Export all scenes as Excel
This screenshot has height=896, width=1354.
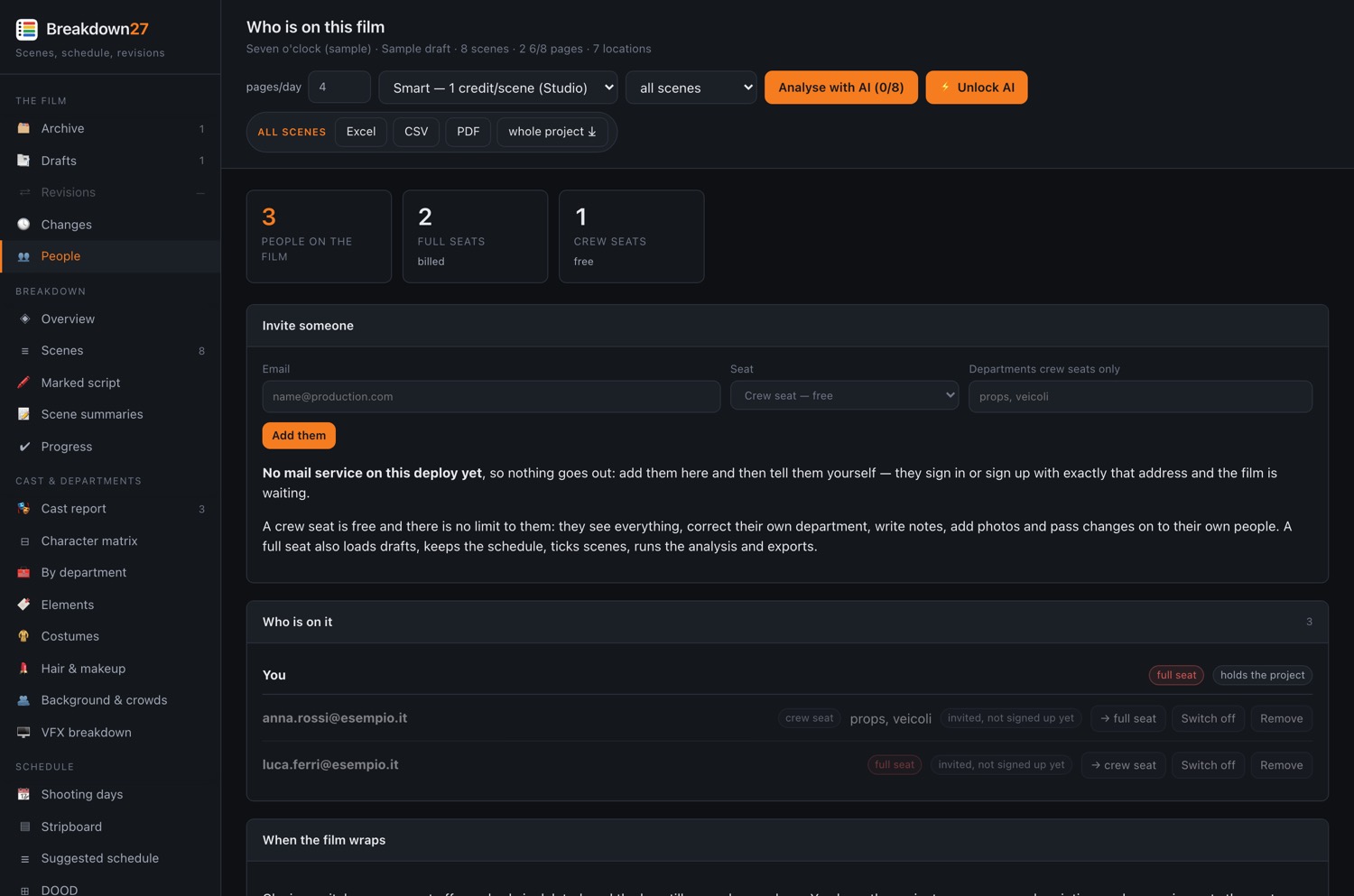(x=361, y=132)
